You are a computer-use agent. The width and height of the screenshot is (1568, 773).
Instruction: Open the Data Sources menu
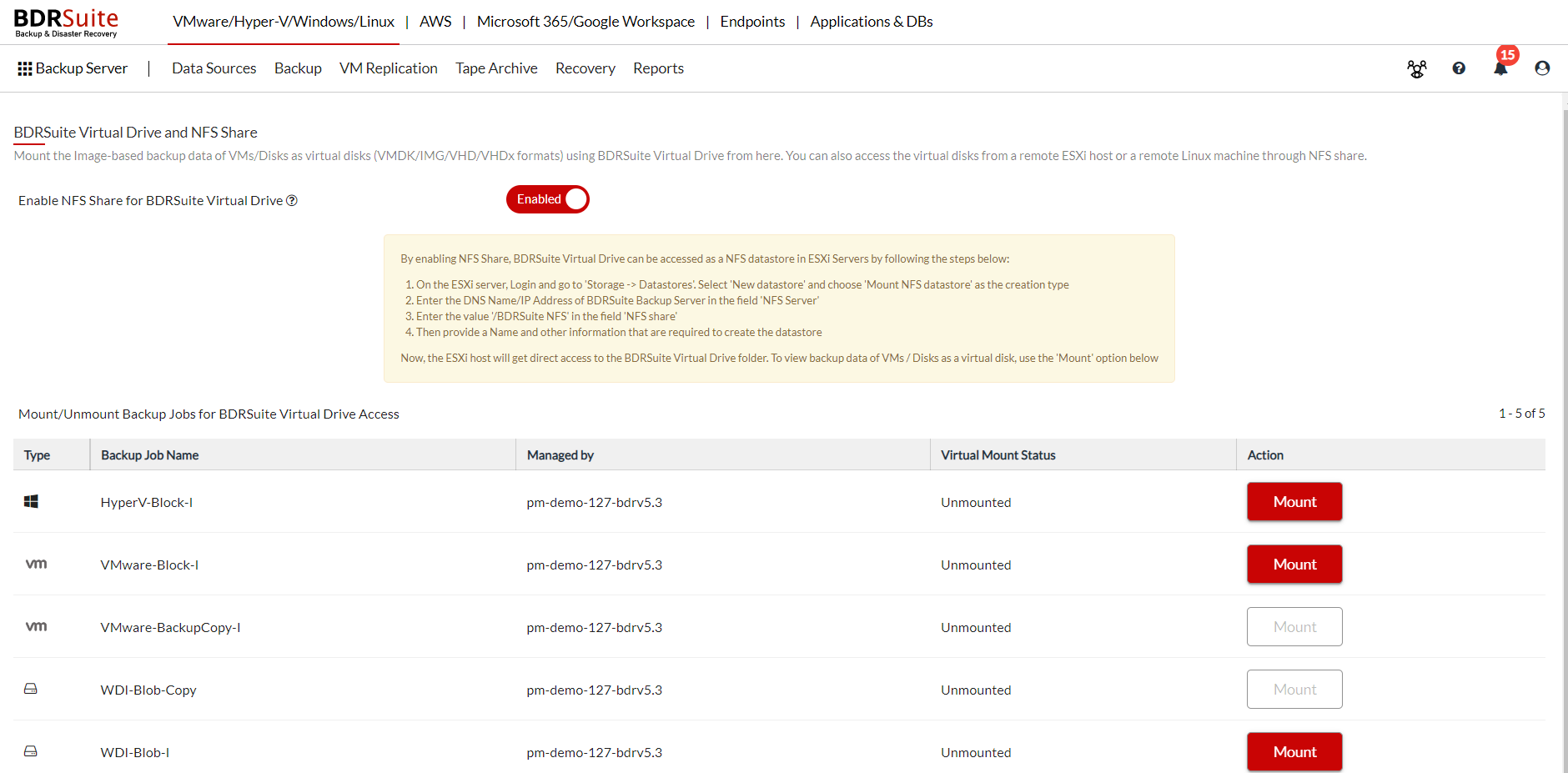(214, 68)
